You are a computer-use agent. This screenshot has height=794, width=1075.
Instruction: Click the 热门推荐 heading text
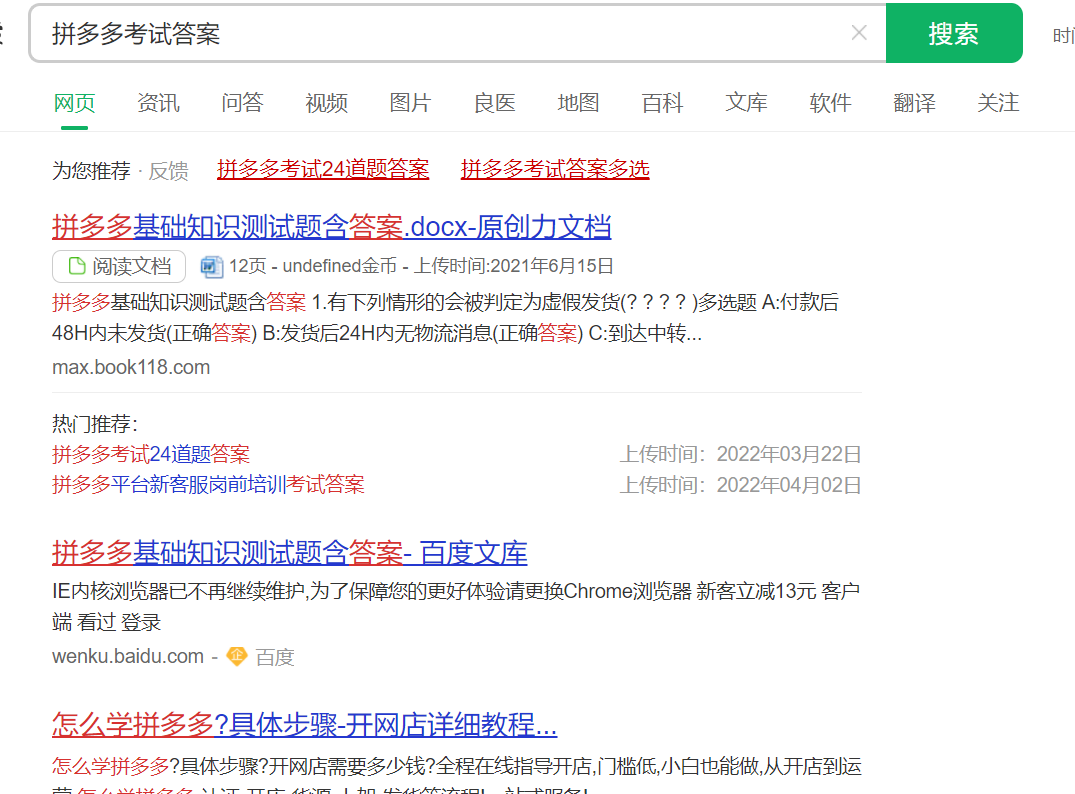click(95, 424)
